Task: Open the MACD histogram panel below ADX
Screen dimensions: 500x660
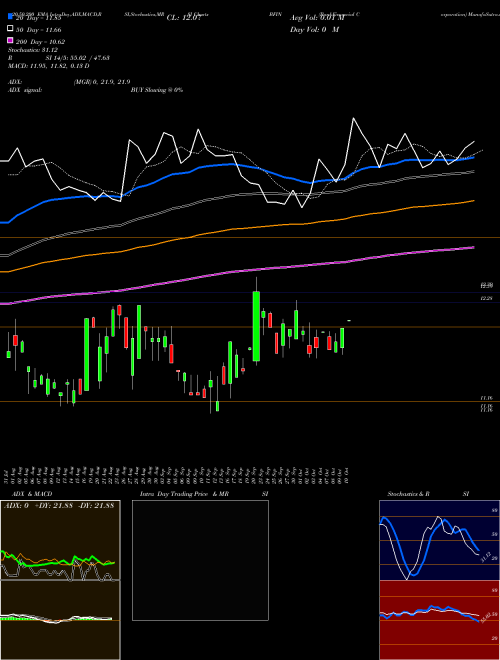Action: click(60, 620)
